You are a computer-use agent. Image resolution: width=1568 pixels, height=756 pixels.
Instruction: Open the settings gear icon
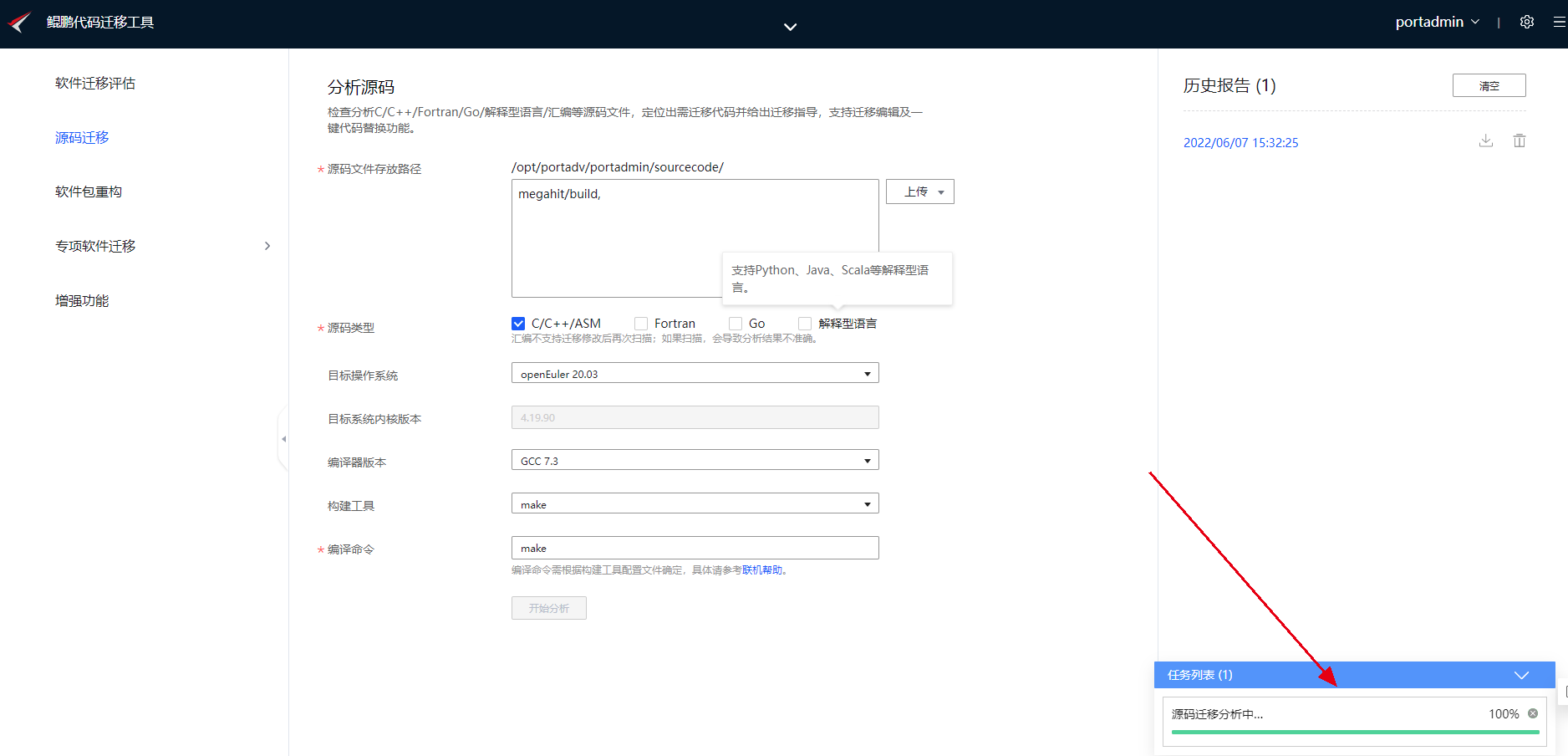[x=1527, y=23]
